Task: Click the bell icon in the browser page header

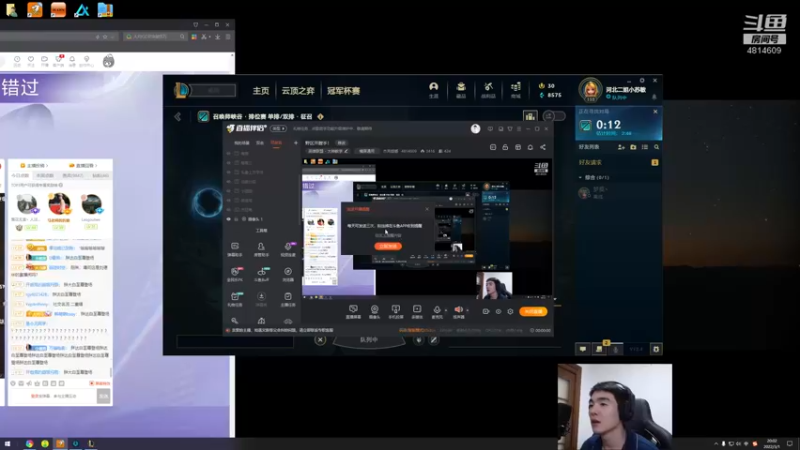Action: click(72, 61)
